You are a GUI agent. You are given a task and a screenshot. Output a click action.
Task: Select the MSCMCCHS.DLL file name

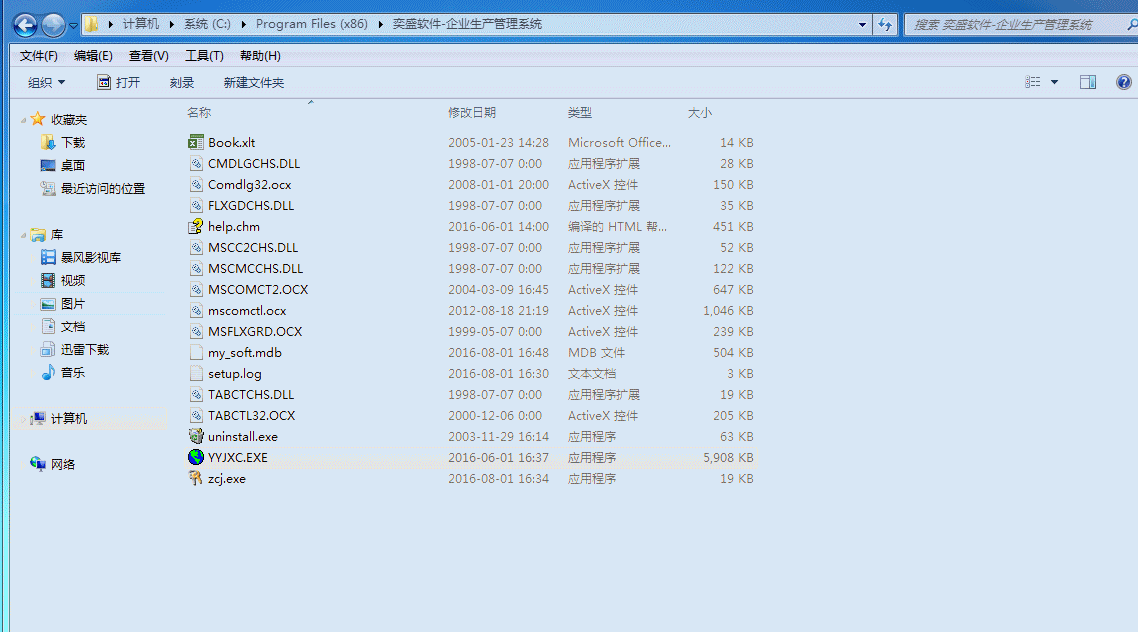pos(255,268)
